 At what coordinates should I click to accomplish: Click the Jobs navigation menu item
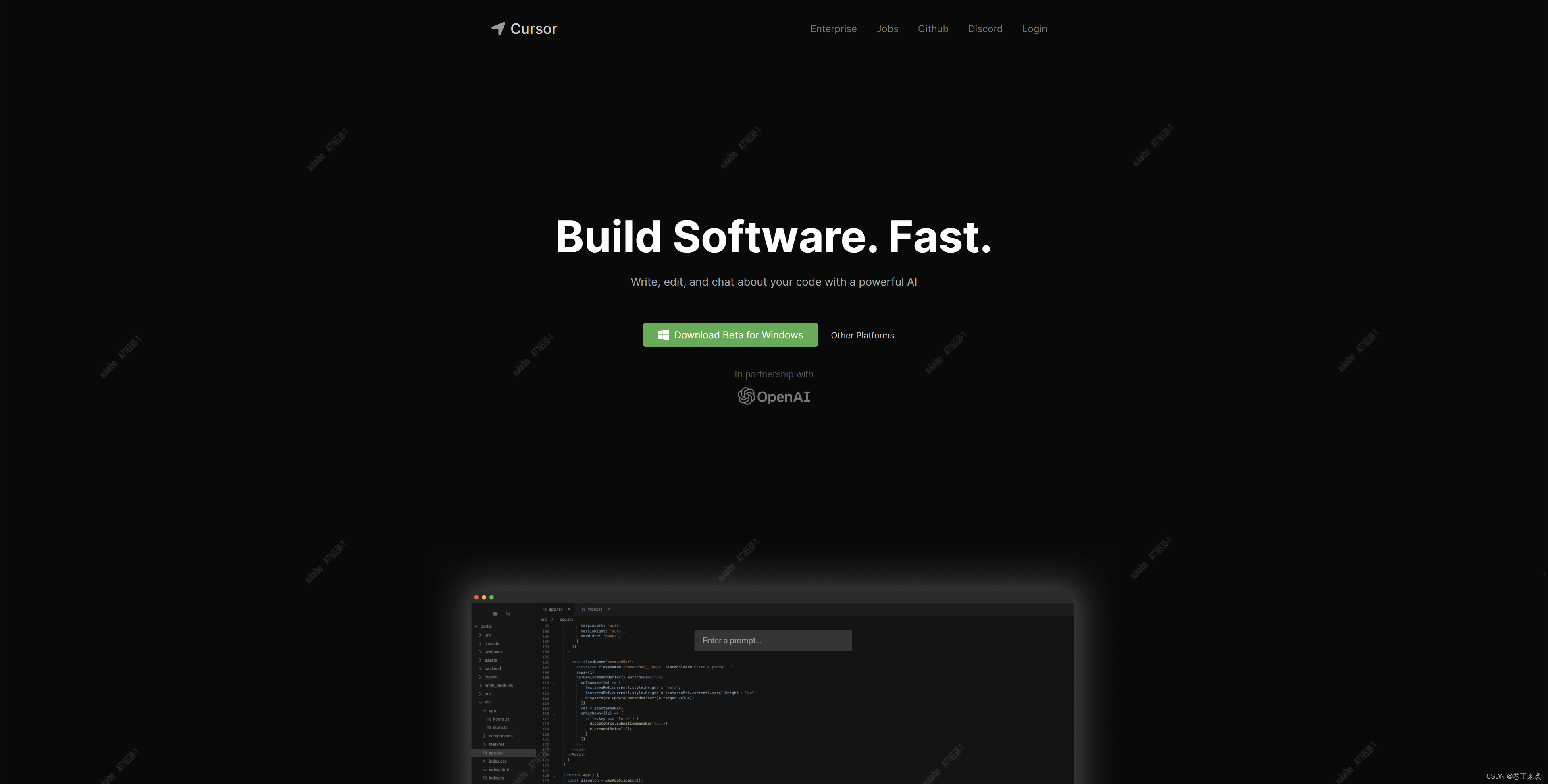[886, 28]
